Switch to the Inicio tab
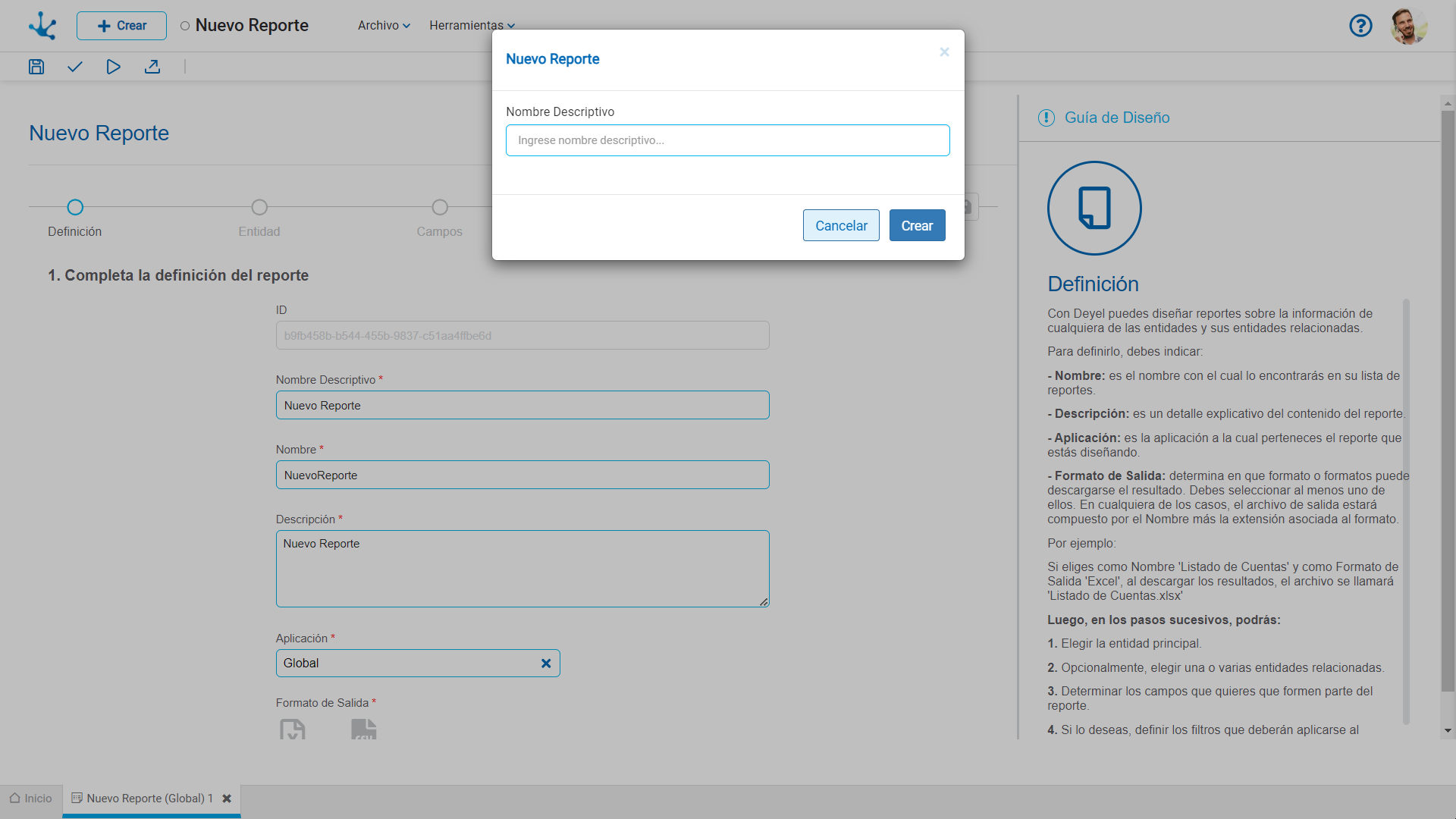This screenshot has height=819, width=1456. 31,799
